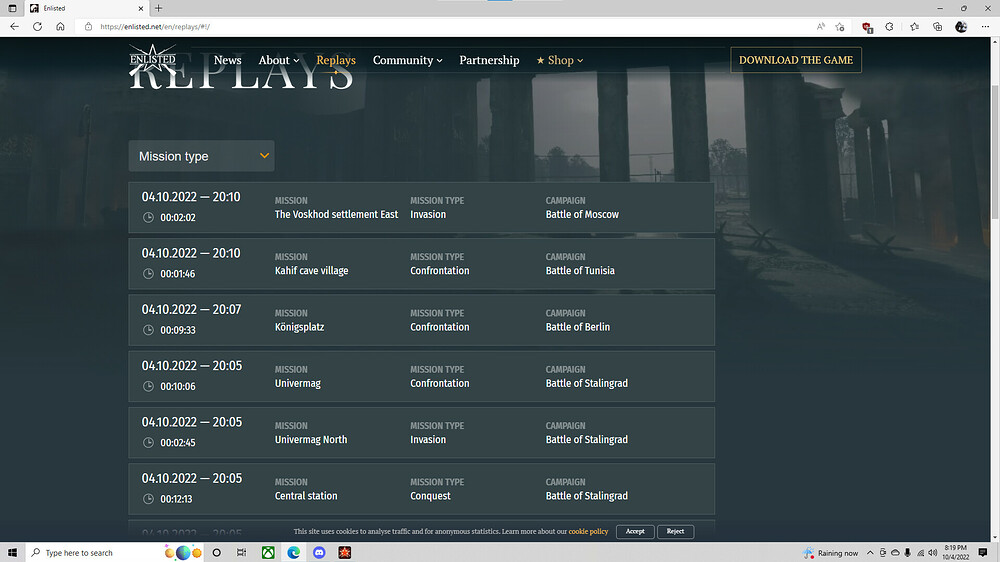
Task: Expand the Community navigation dropdown
Action: tap(407, 60)
